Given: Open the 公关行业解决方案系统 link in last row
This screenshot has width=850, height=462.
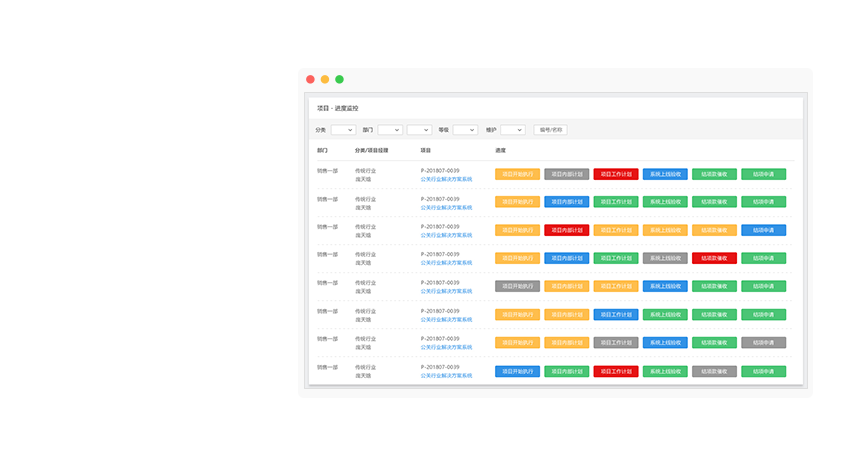Looking at the screenshot, I should [446, 375].
